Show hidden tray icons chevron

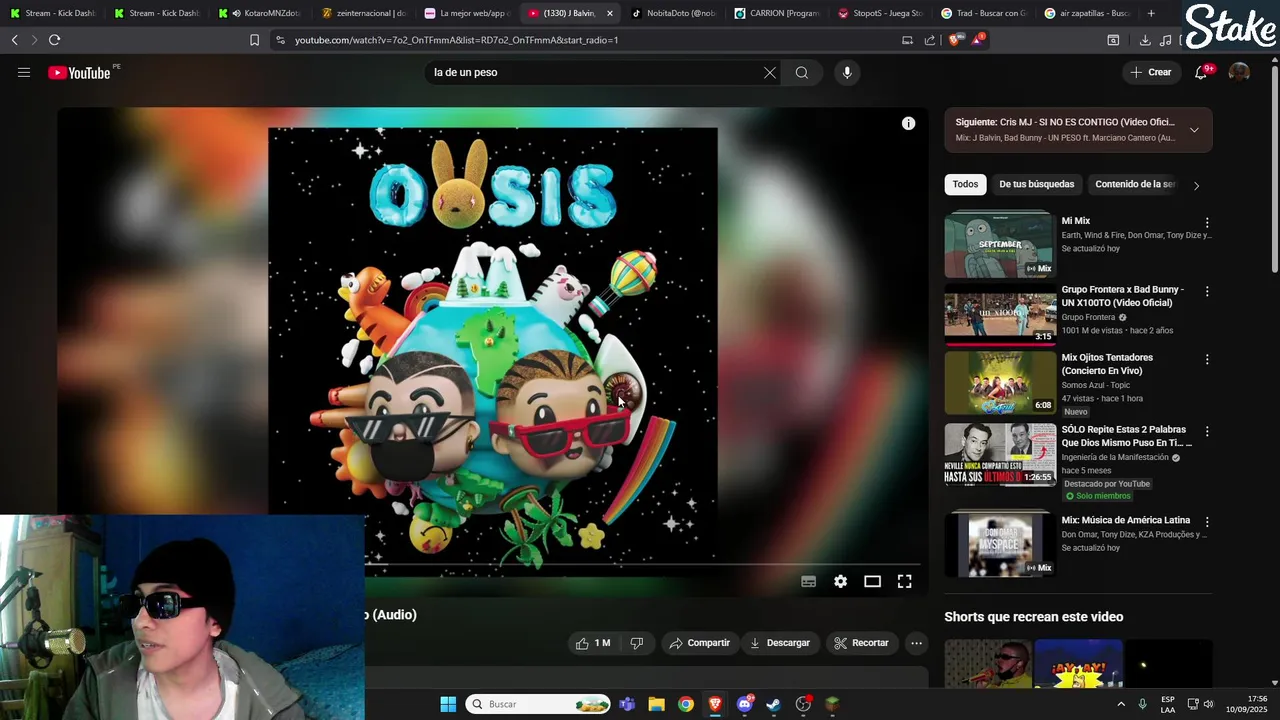[x=1120, y=704]
